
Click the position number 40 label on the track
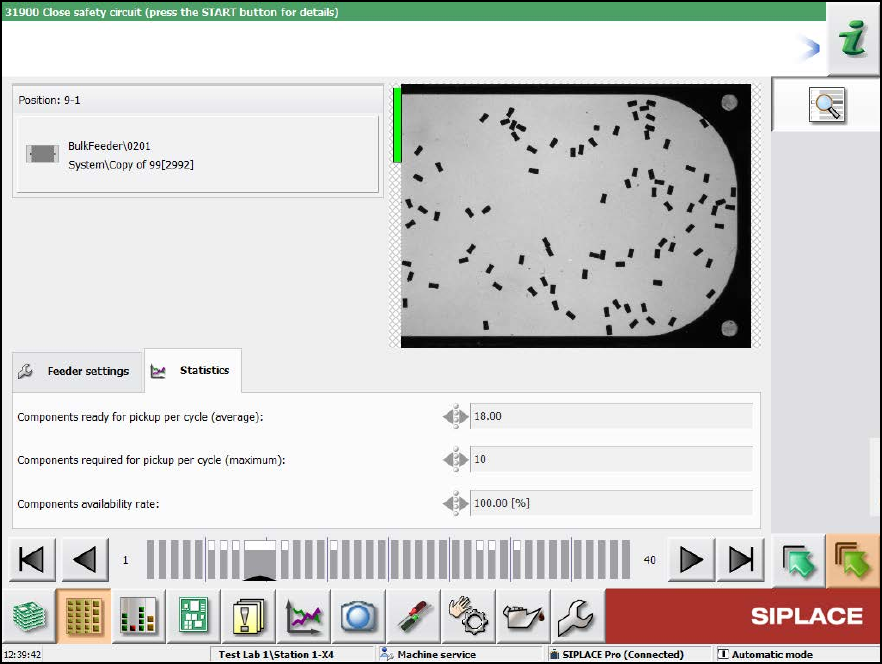point(650,560)
